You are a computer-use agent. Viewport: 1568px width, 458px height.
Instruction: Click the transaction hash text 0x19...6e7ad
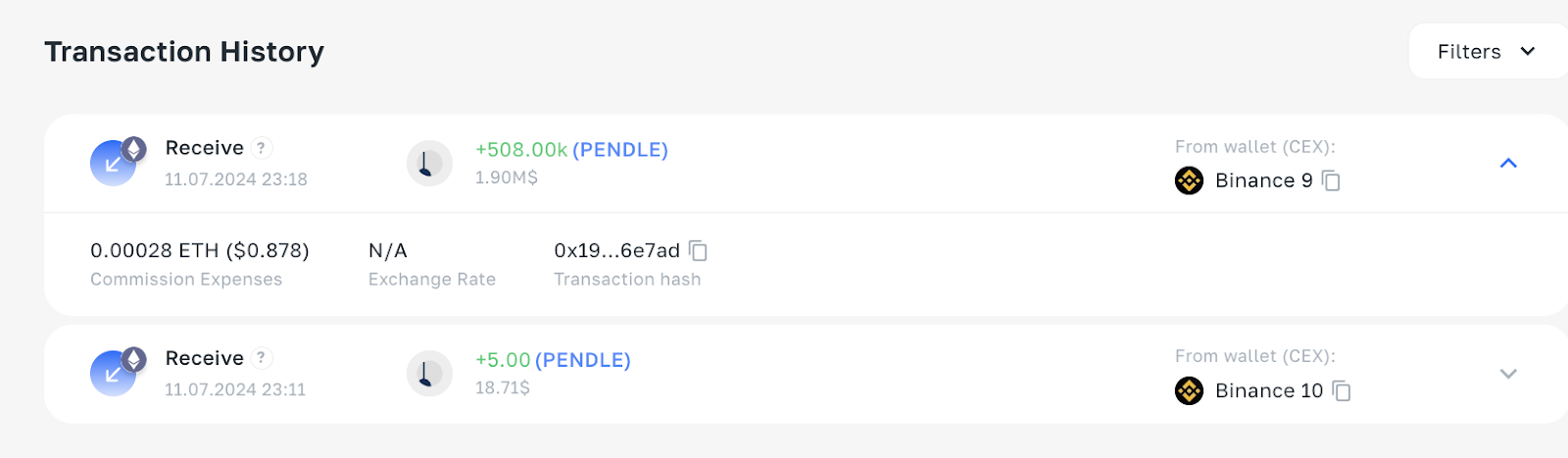tap(616, 250)
